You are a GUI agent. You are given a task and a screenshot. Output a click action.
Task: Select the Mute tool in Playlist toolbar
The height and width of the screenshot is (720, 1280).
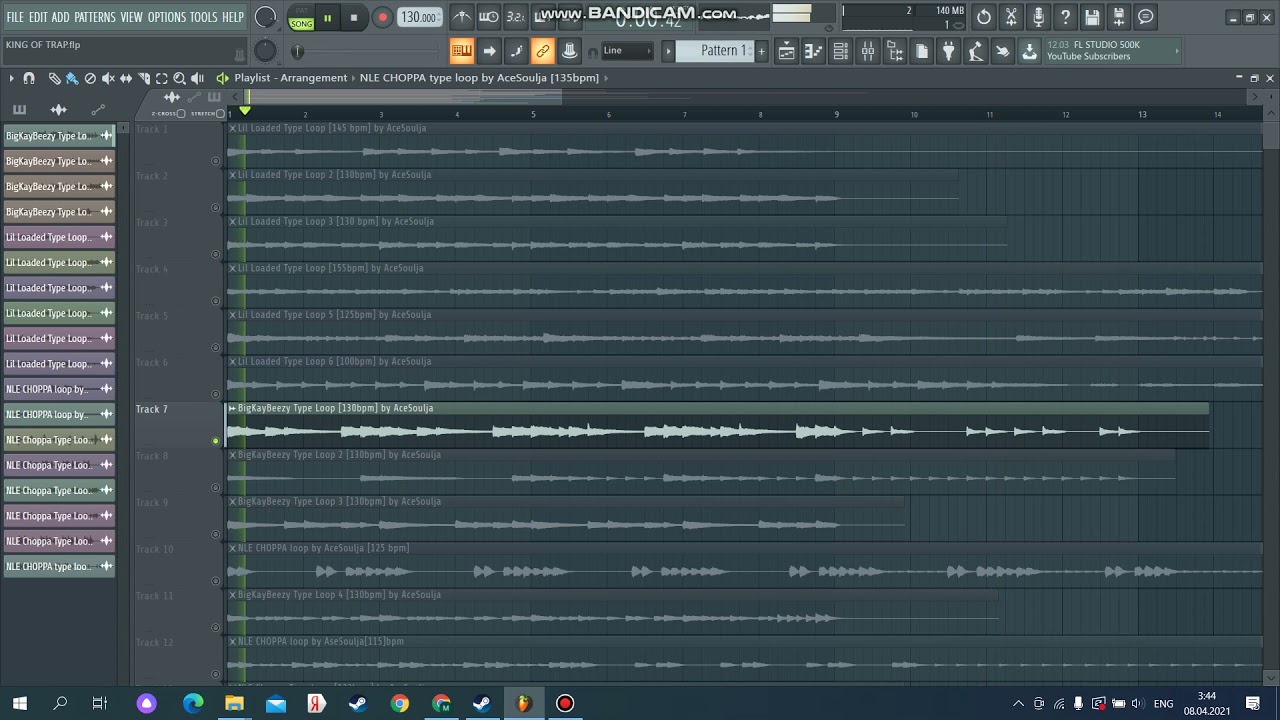(x=108, y=78)
